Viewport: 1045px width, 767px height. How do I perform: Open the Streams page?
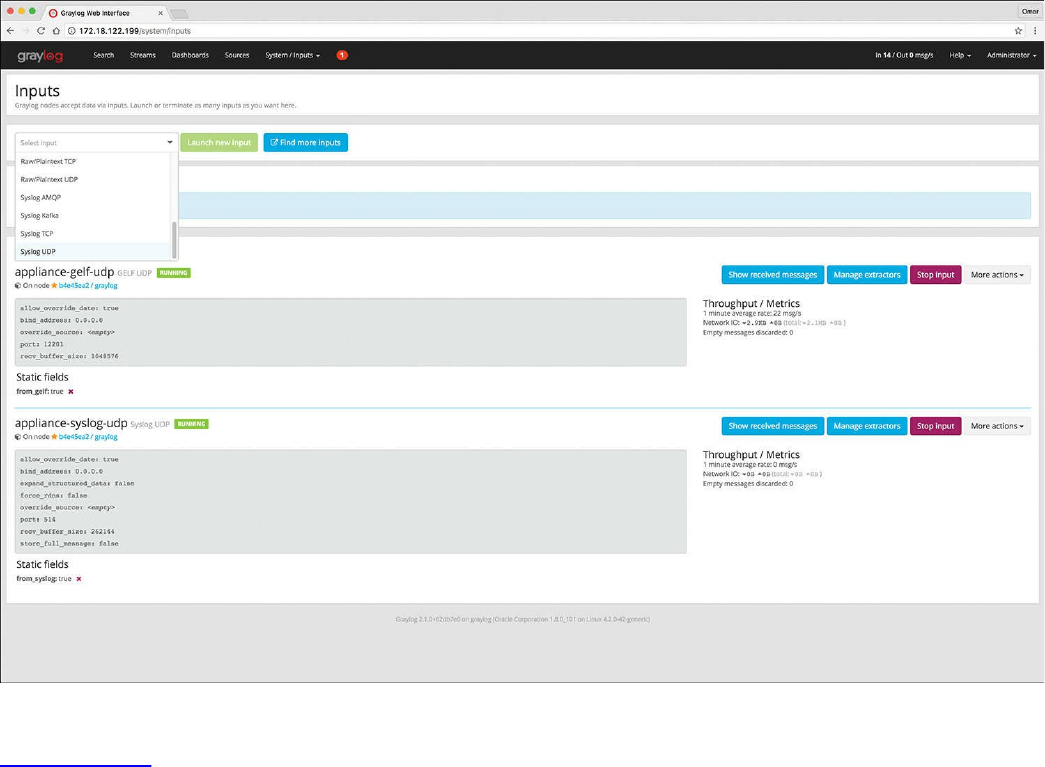tap(143, 55)
